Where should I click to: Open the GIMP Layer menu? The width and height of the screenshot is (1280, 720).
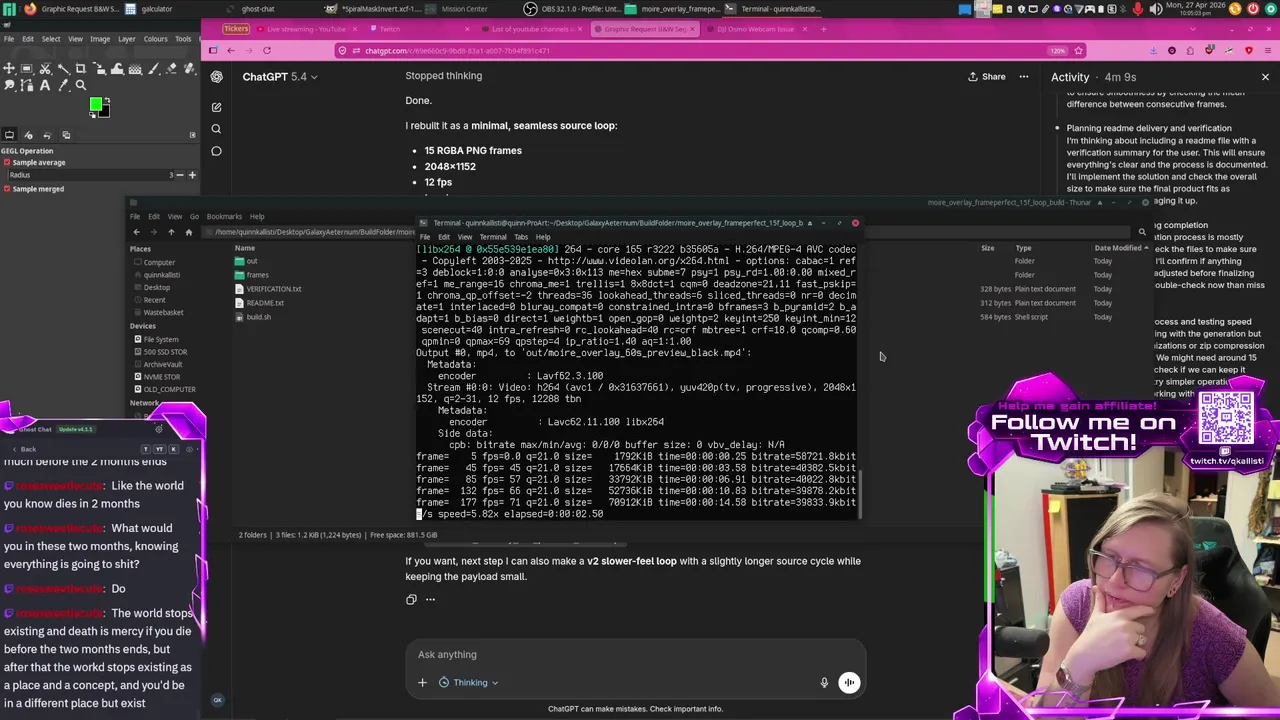[x=126, y=39]
